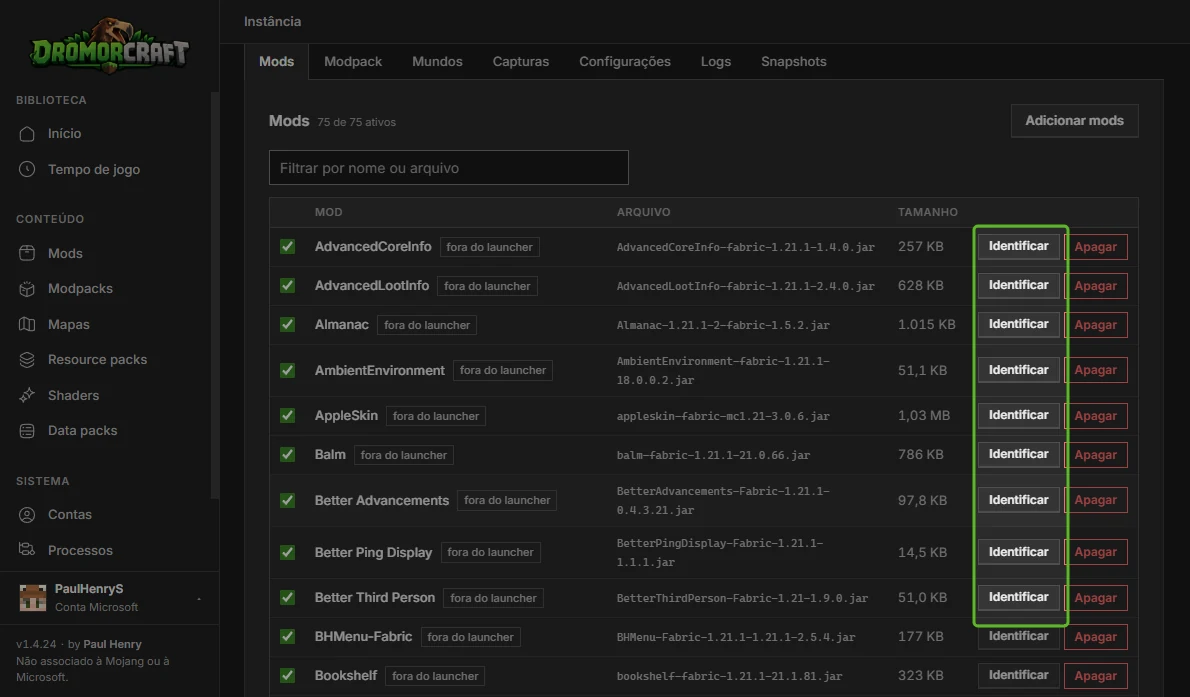Screen dimensions: 1190x697
Task: Click the PaulHenryS avatar head
Action: tap(33, 598)
